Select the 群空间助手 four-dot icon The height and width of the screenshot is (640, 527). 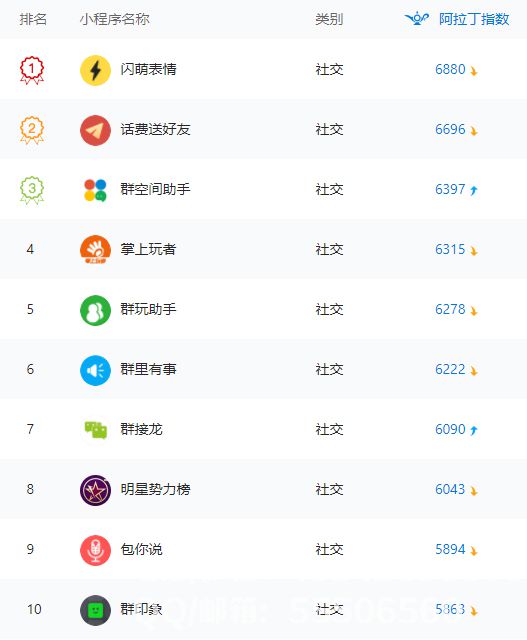[x=95, y=190]
